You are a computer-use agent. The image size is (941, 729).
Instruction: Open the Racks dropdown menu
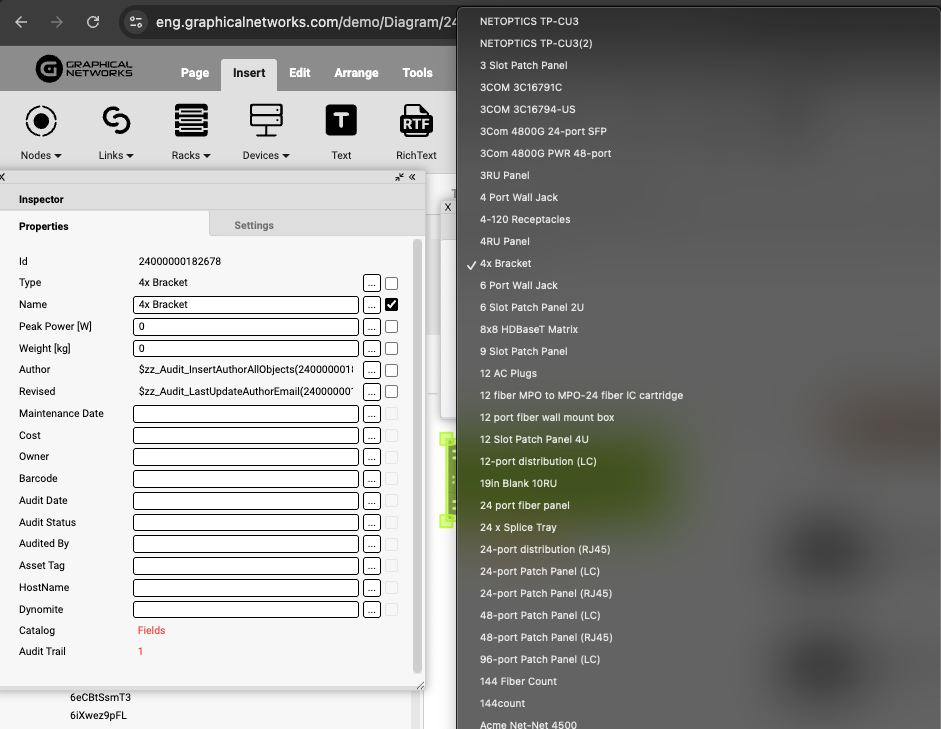[x=206, y=156]
